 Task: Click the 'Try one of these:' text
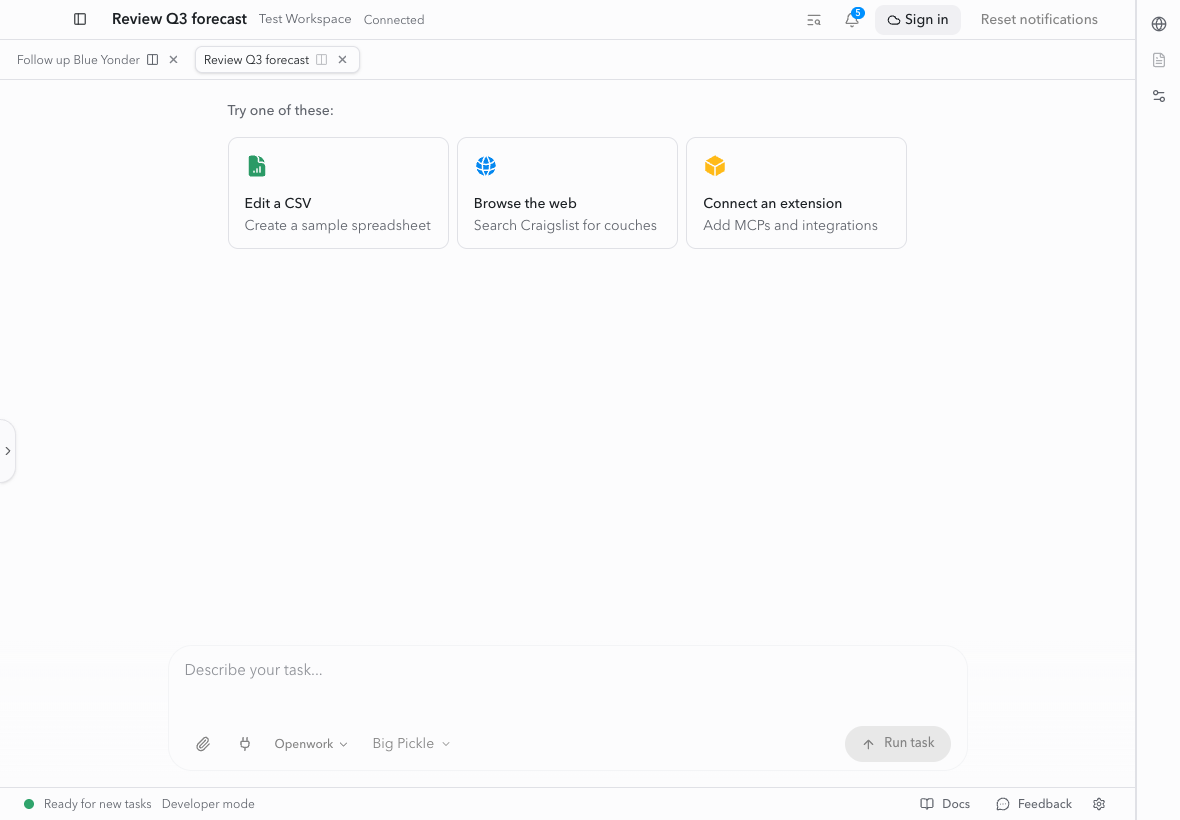(x=281, y=111)
